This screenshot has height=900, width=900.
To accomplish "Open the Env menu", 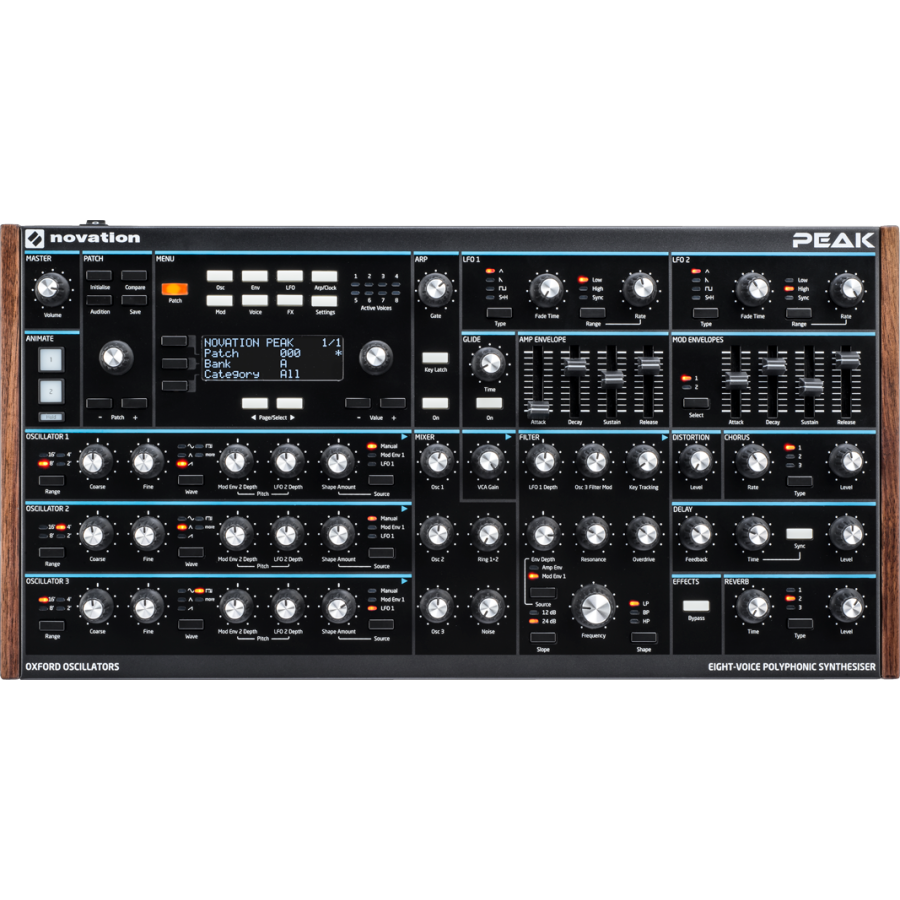I will coord(255,276).
